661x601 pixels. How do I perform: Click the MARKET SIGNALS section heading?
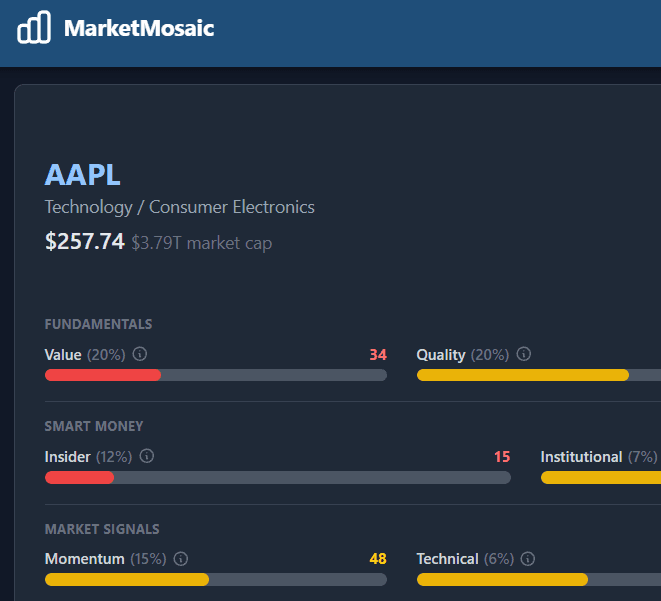102,529
